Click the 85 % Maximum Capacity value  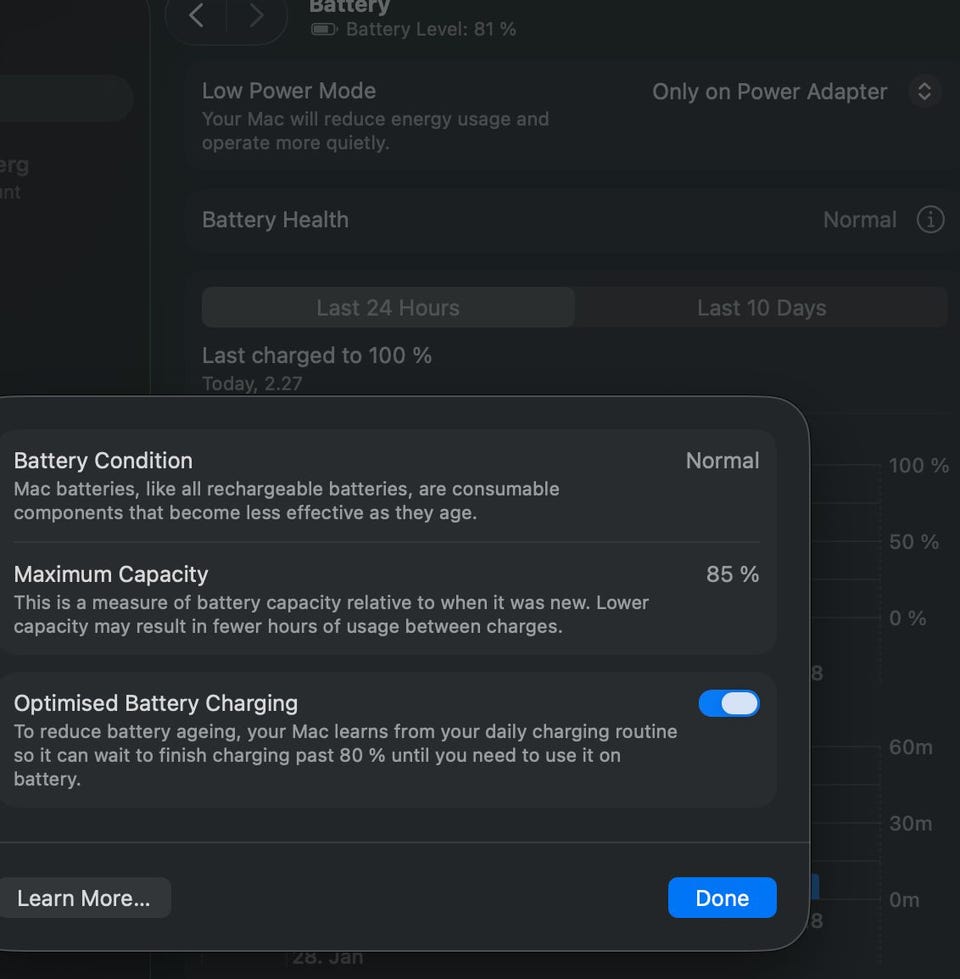(732, 575)
